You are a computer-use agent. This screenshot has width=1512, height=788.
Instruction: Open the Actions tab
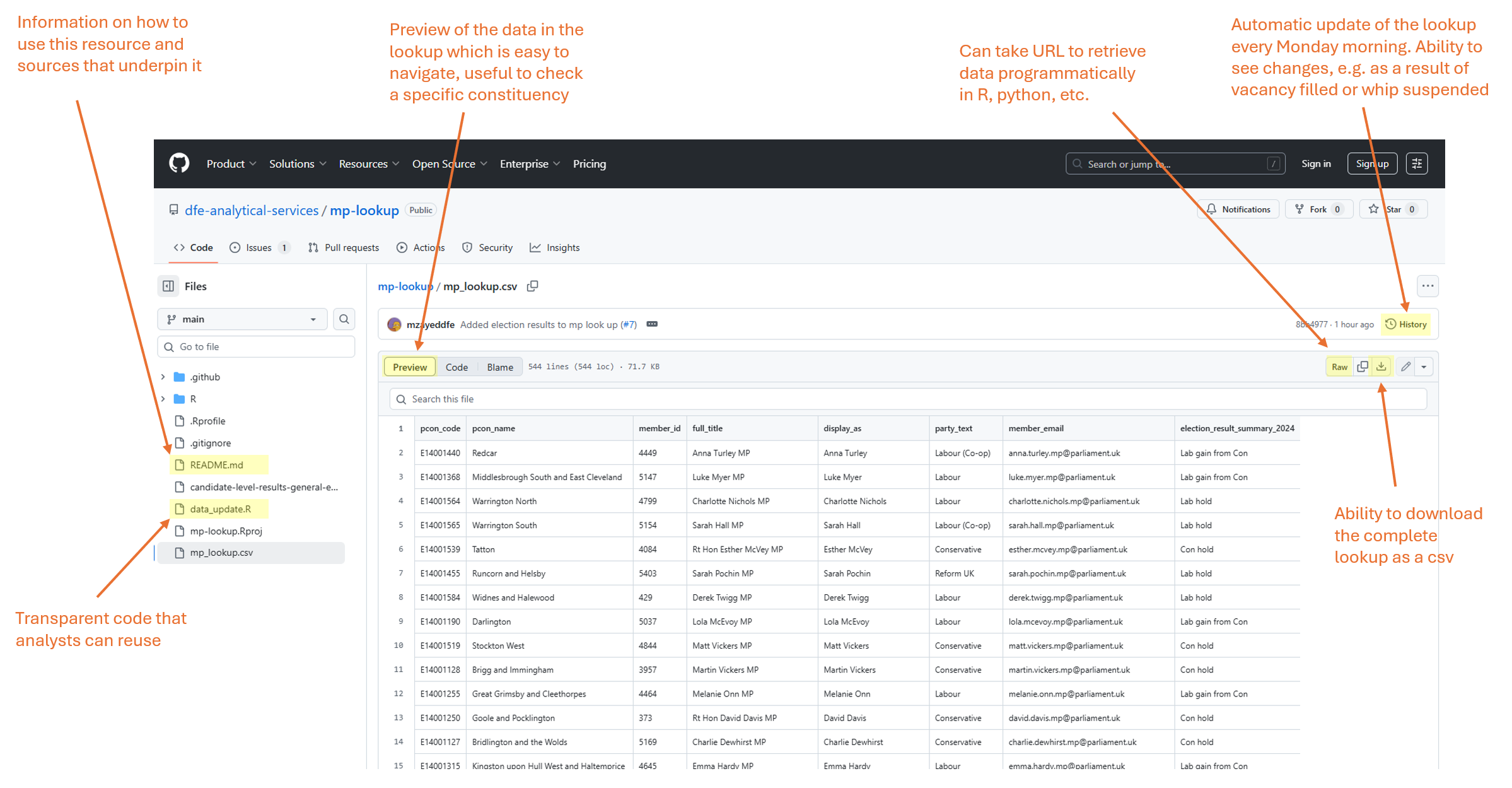[x=421, y=248]
